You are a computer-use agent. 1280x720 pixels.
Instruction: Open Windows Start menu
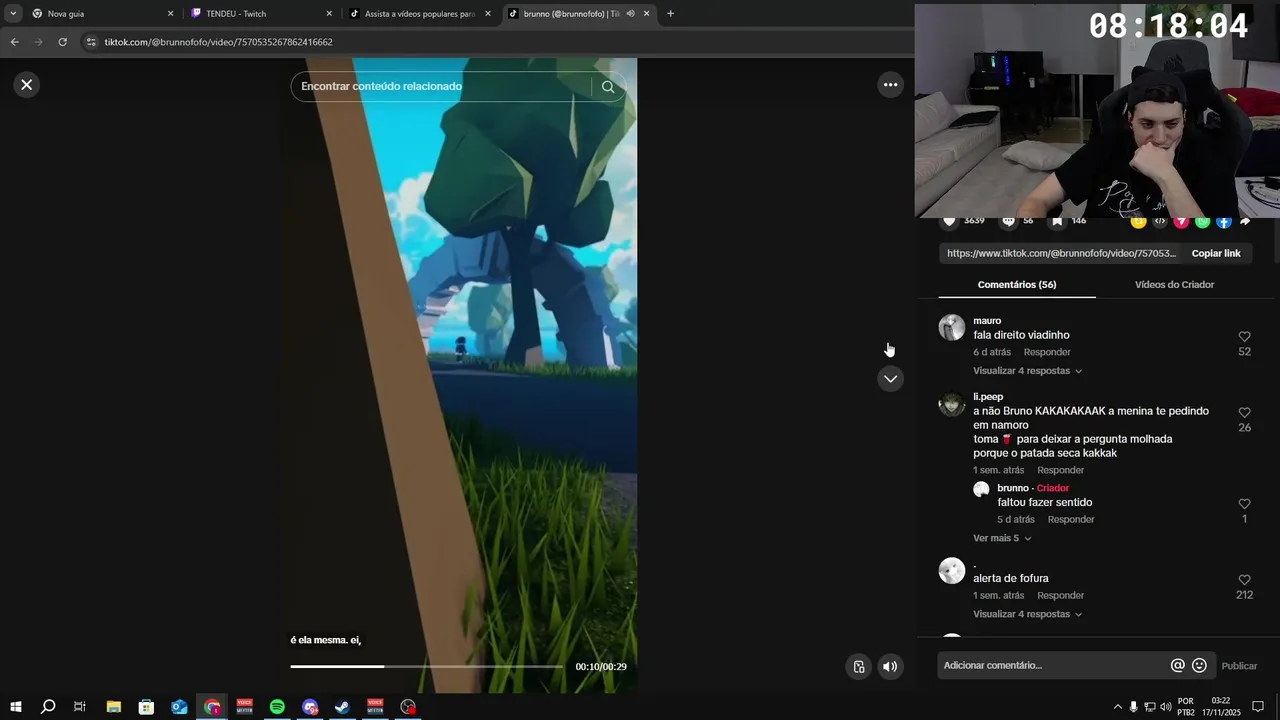pyautogui.click(x=15, y=707)
